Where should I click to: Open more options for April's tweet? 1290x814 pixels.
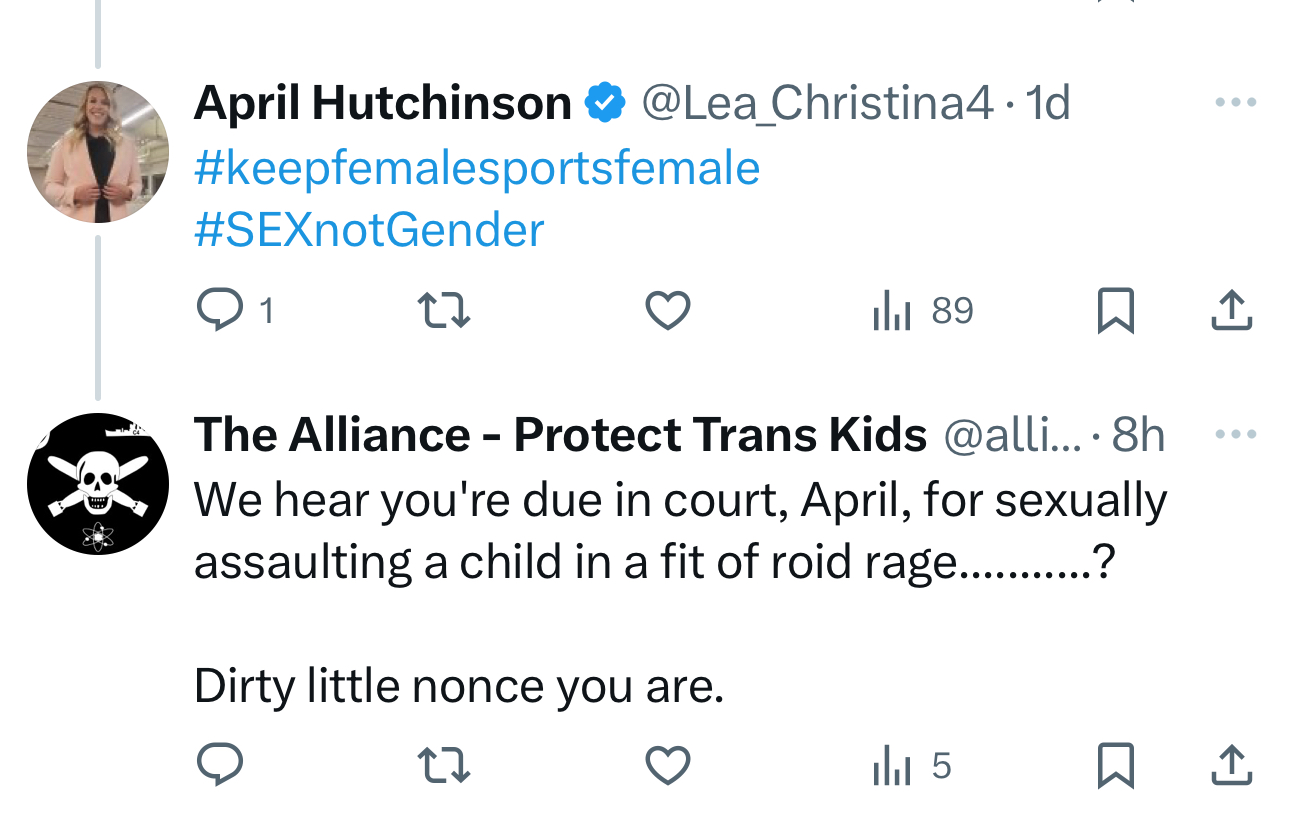(x=1235, y=102)
